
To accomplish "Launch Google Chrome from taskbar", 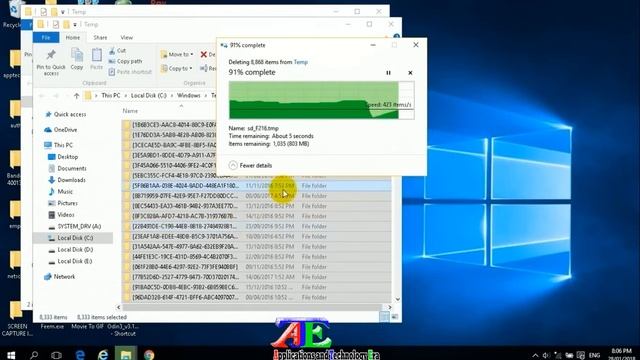I will click(x=149, y=355).
